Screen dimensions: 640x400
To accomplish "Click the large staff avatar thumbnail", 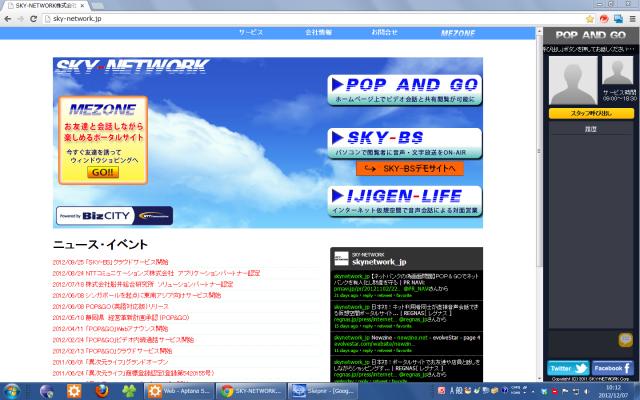I will point(573,81).
